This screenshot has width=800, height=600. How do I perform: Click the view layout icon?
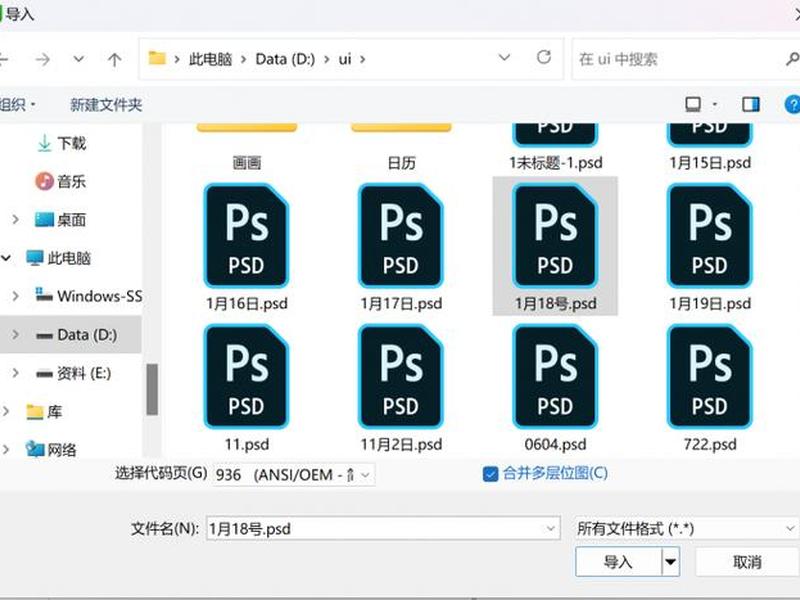pyautogui.click(x=693, y=105)
